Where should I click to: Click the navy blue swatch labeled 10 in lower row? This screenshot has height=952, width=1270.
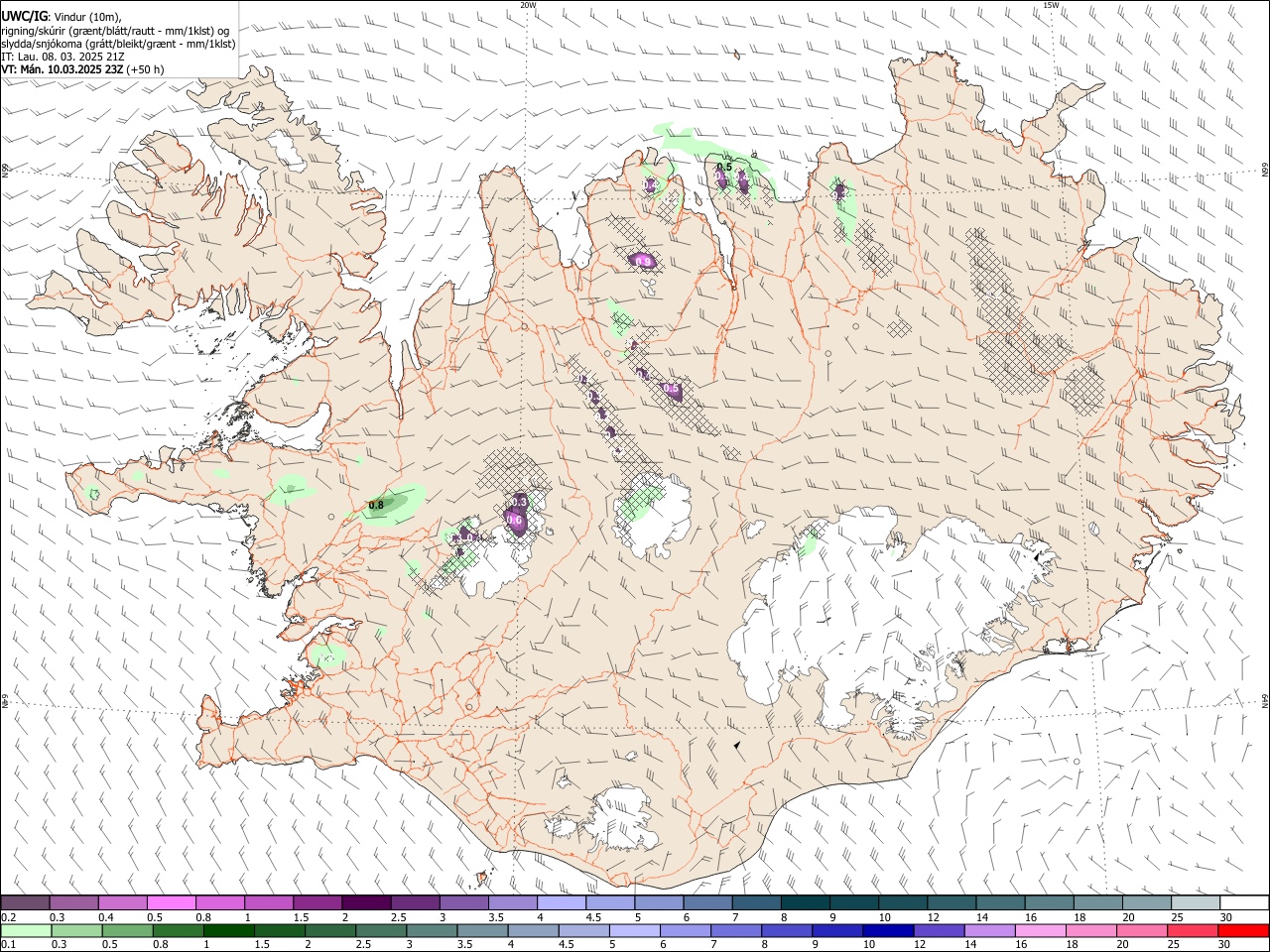click(x=887, y=930)
